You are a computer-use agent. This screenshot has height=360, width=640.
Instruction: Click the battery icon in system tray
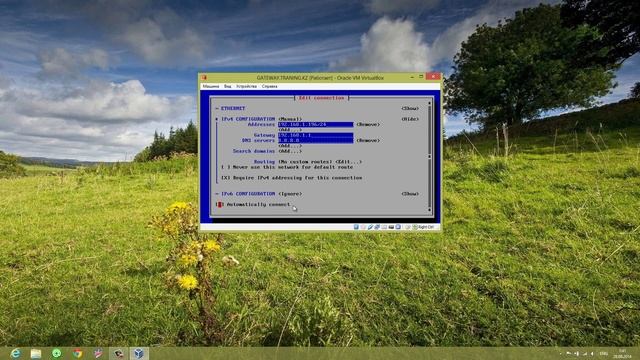coord(577,353)
